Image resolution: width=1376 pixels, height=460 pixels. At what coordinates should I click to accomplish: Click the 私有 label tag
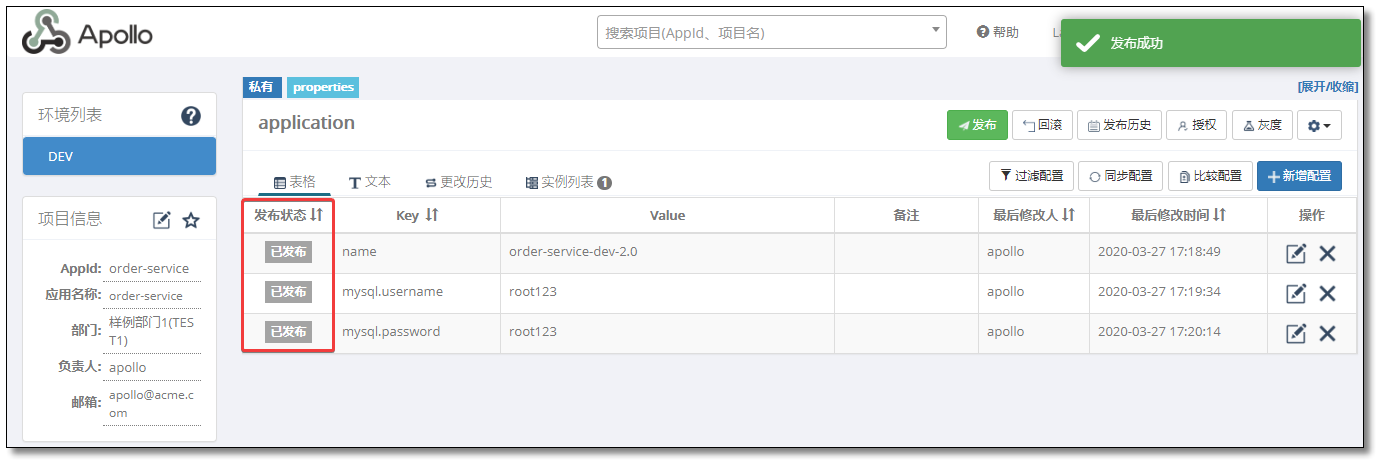coord(262,87)
